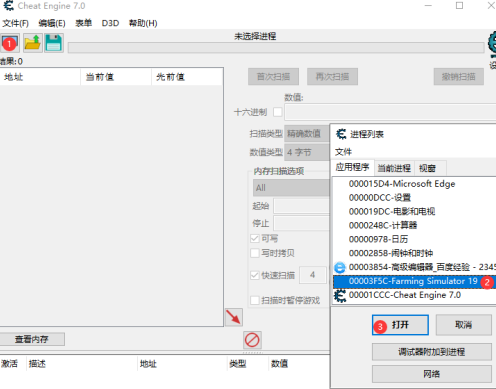Screen dimensions: 496x389
Task: Toggle the 十六进制 hexadecimal checkbox
Action: (x=277, y=112)
